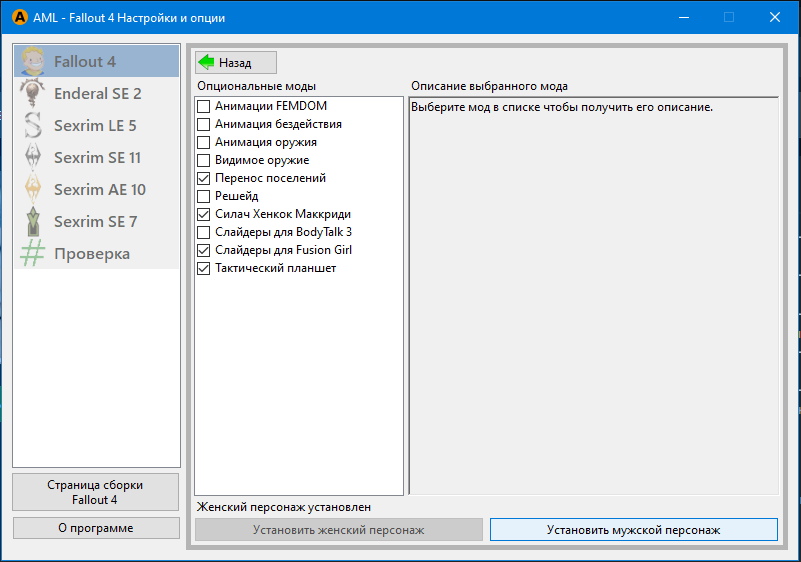Select the Решейд mod entry text

(x=236, y=196)
